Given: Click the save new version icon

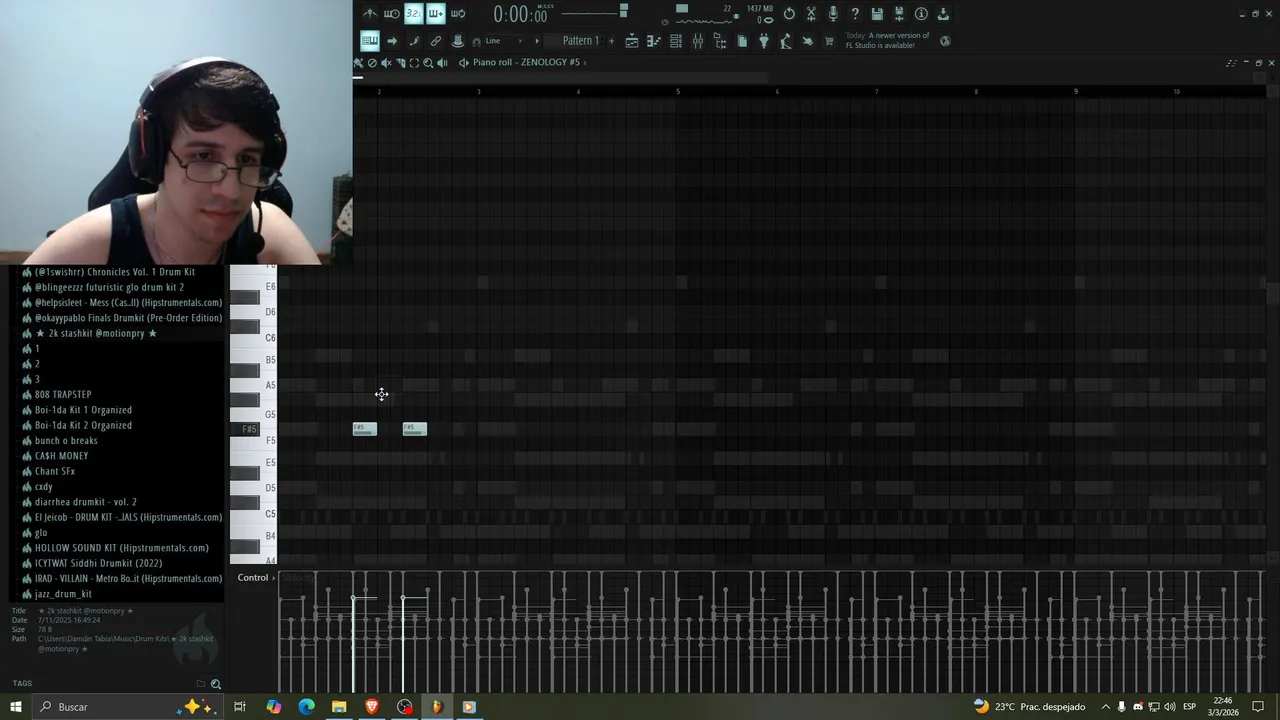Looking at the screenshot, I should pyautogui.click(x=899, y=14).
